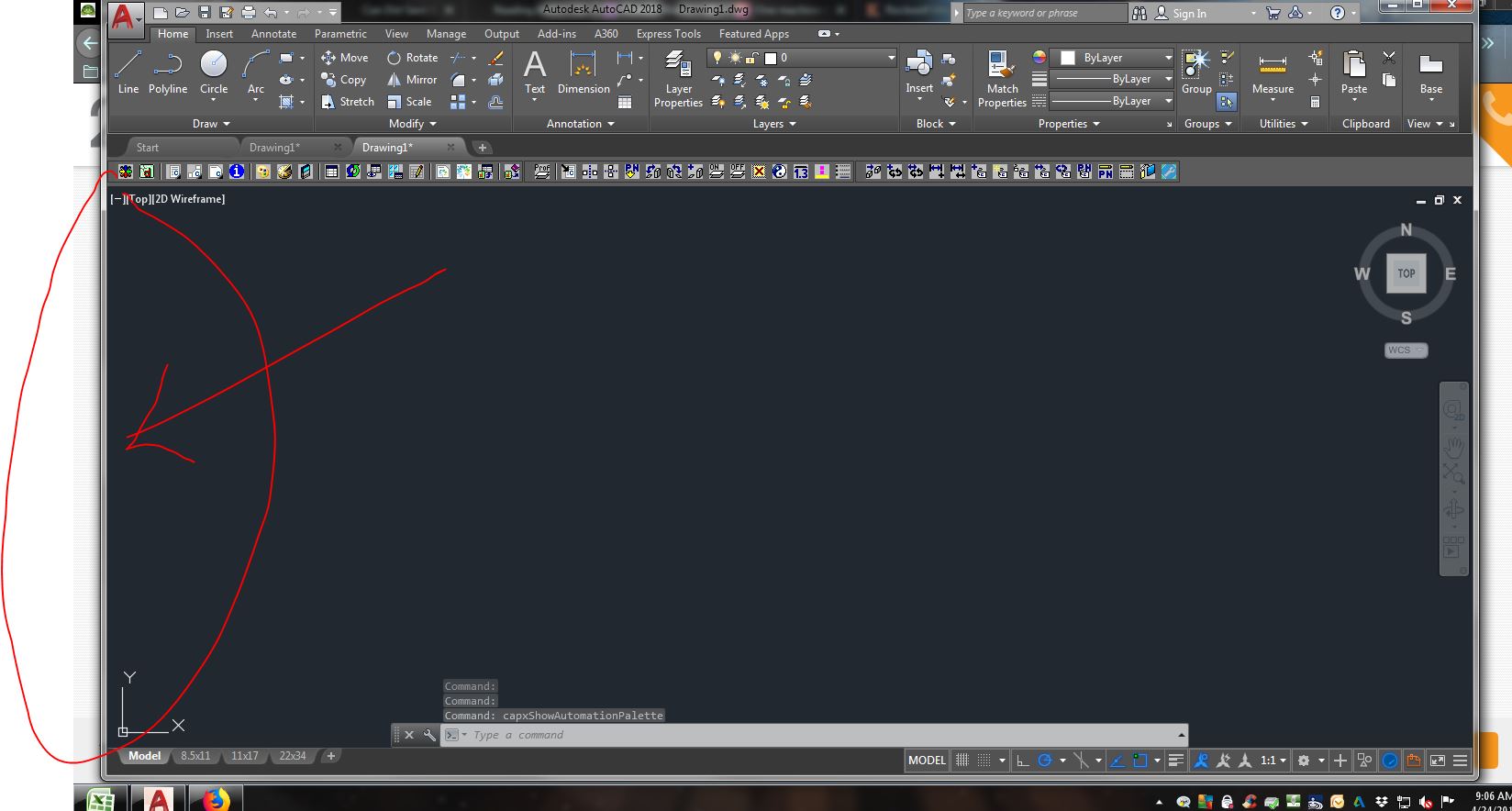1512x811 pixels.
Task: Open Layer Properties manager
Action: click(678, 80)
